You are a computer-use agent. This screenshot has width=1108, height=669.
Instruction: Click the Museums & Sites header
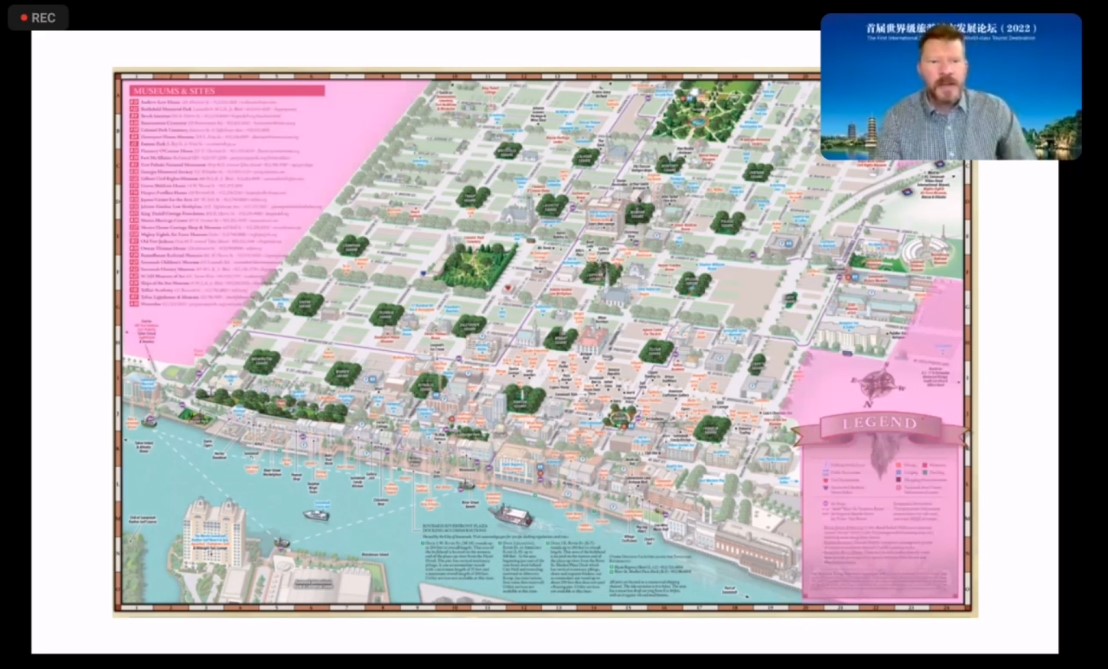pyautogui.click(x=226, y=91)
